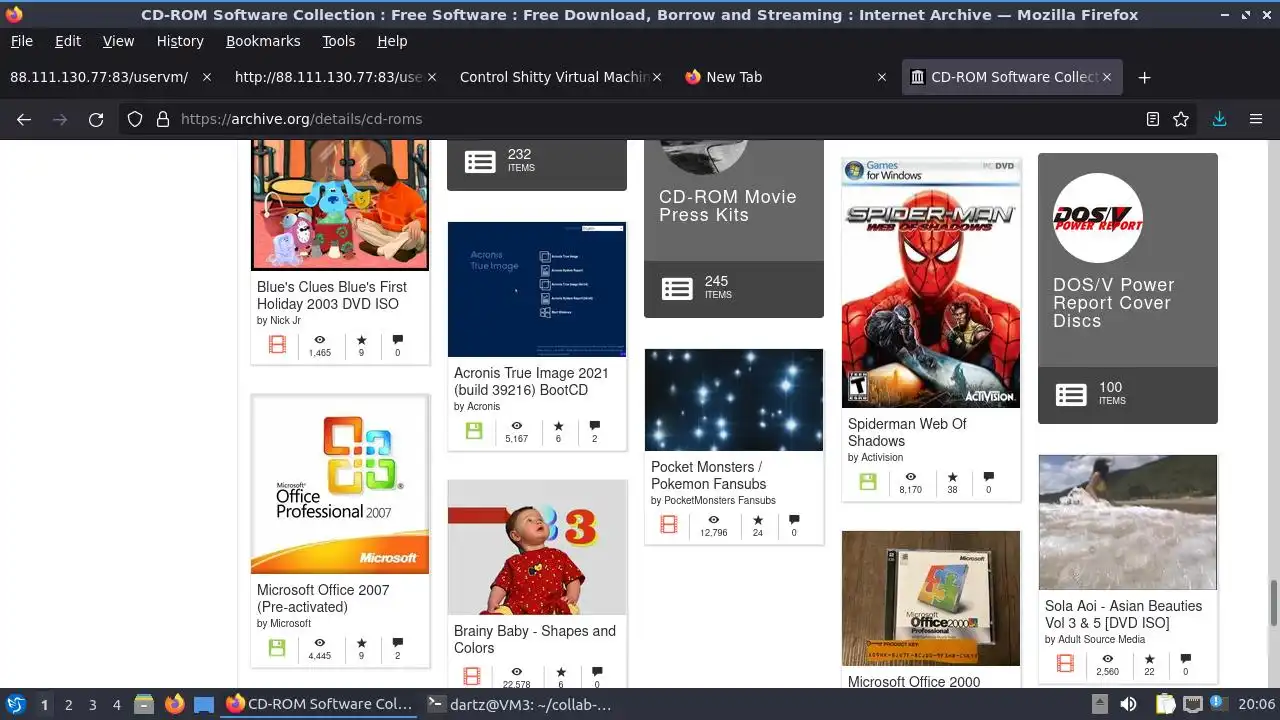Click the page vertical scrollbar thumb
This screenshot has height=720, width=1280.
[x=1273, y=602]
